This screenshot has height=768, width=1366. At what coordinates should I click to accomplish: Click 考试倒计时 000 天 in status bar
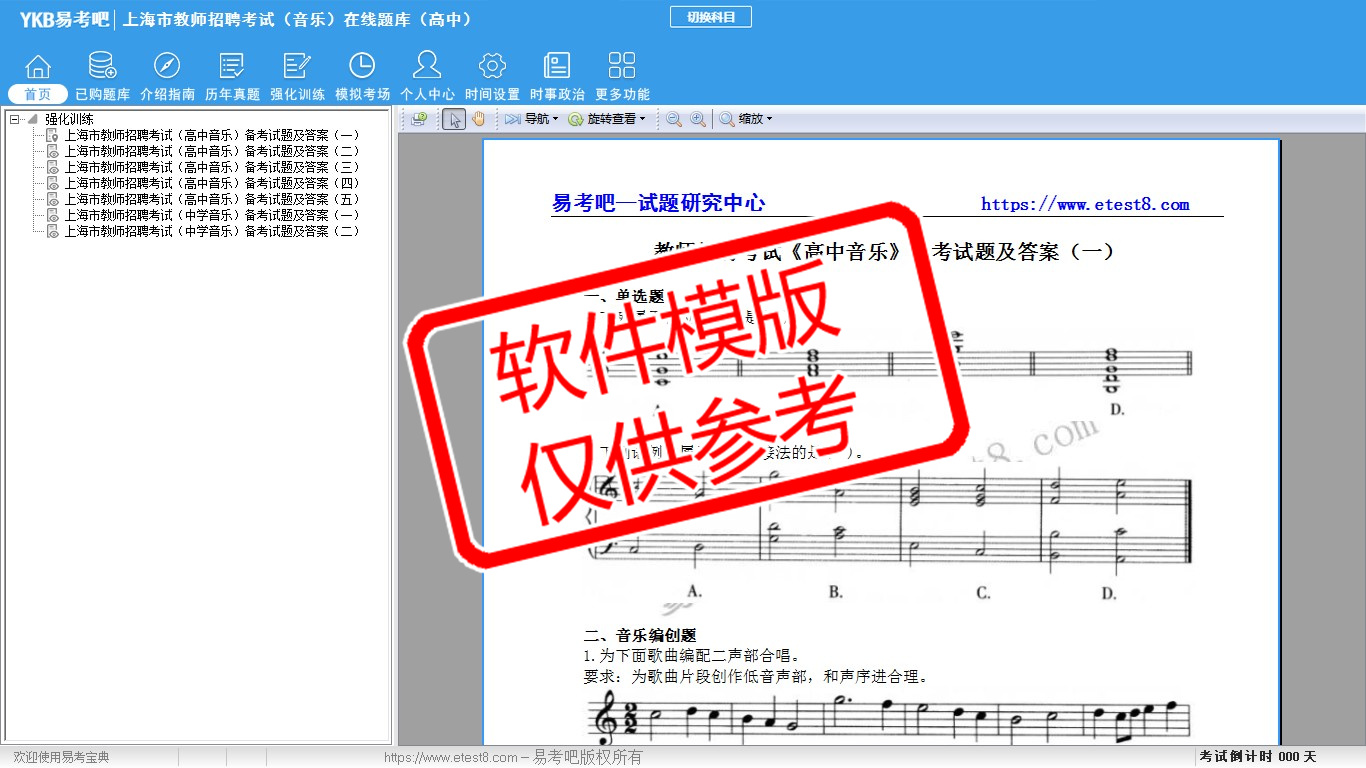(1258, 757)
